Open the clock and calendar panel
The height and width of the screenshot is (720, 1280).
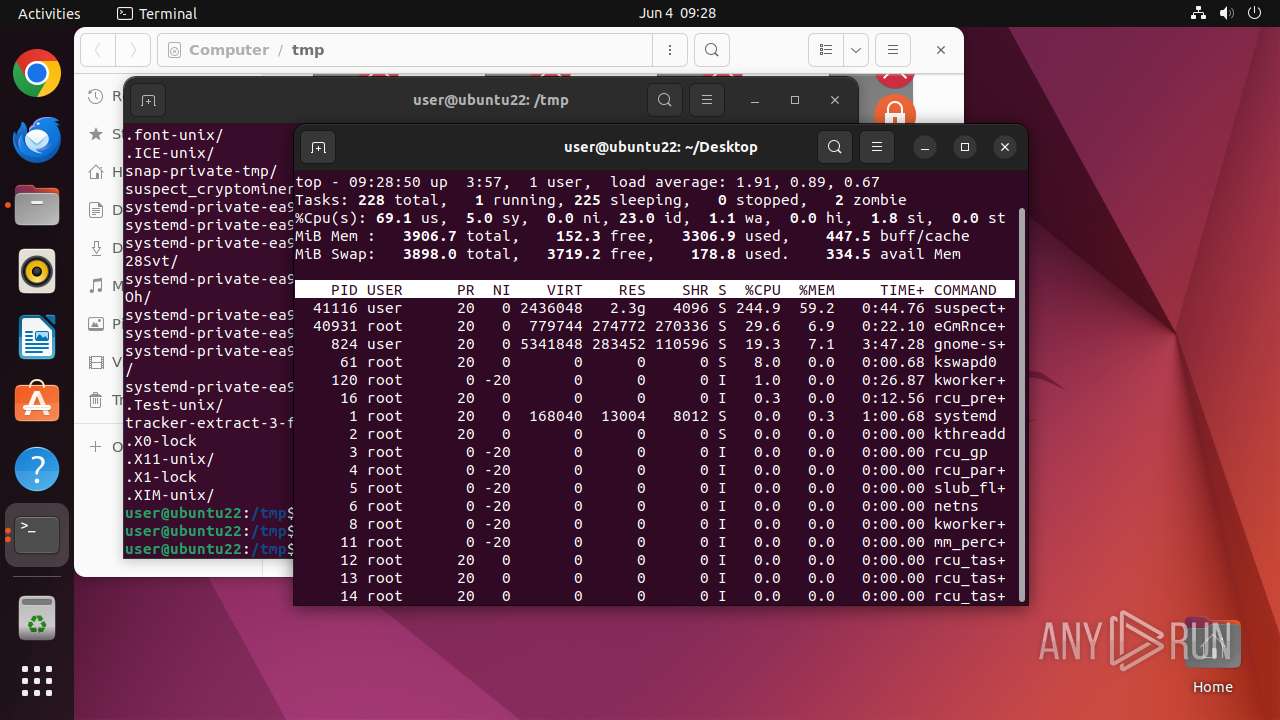pyautogui.click(x=677, y=13)
